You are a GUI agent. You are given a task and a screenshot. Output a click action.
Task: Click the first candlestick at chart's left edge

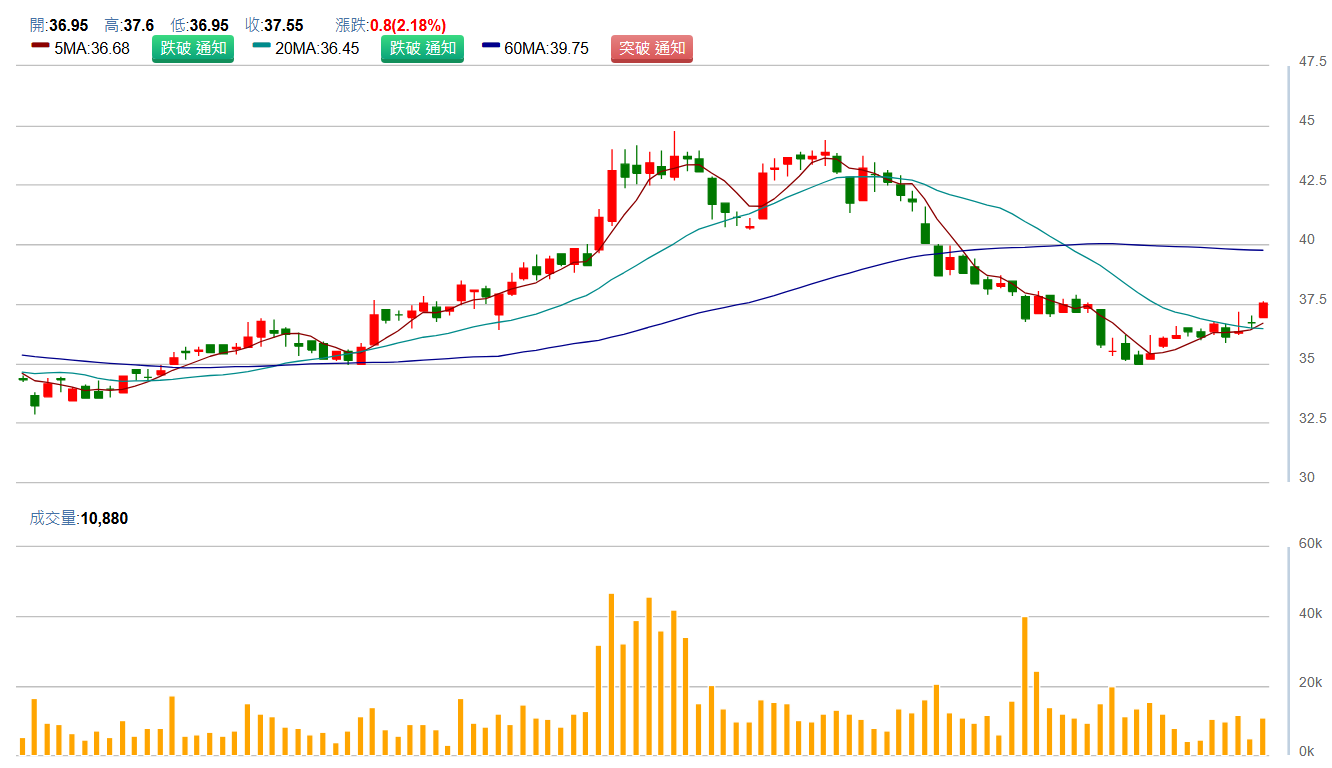coord(23,378)
